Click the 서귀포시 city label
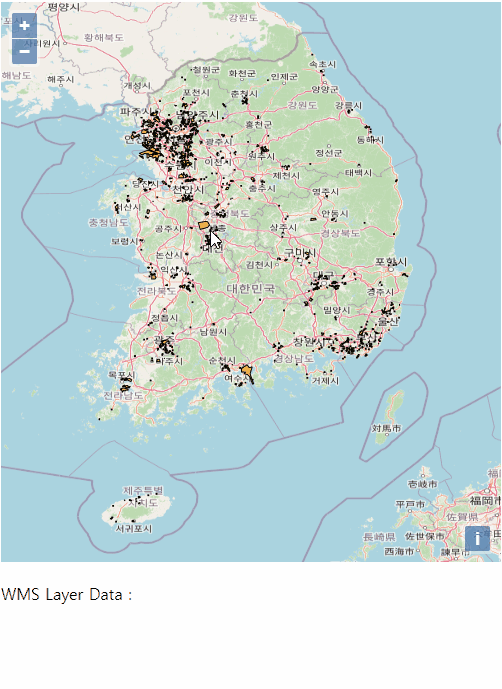The width and height of the screenshot is (502, 689). pos(134,529)
